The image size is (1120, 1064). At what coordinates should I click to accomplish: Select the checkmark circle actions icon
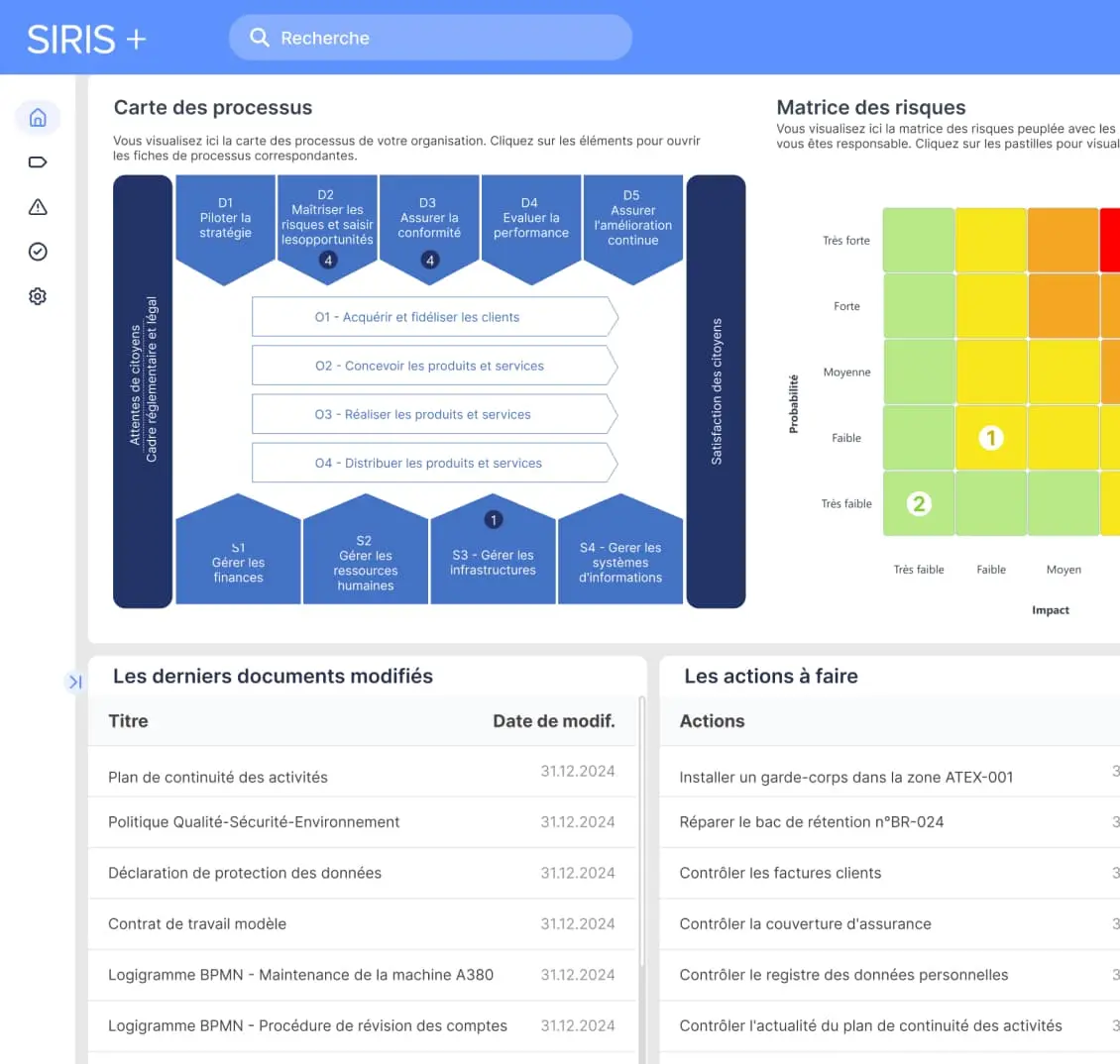click(38, 252)
